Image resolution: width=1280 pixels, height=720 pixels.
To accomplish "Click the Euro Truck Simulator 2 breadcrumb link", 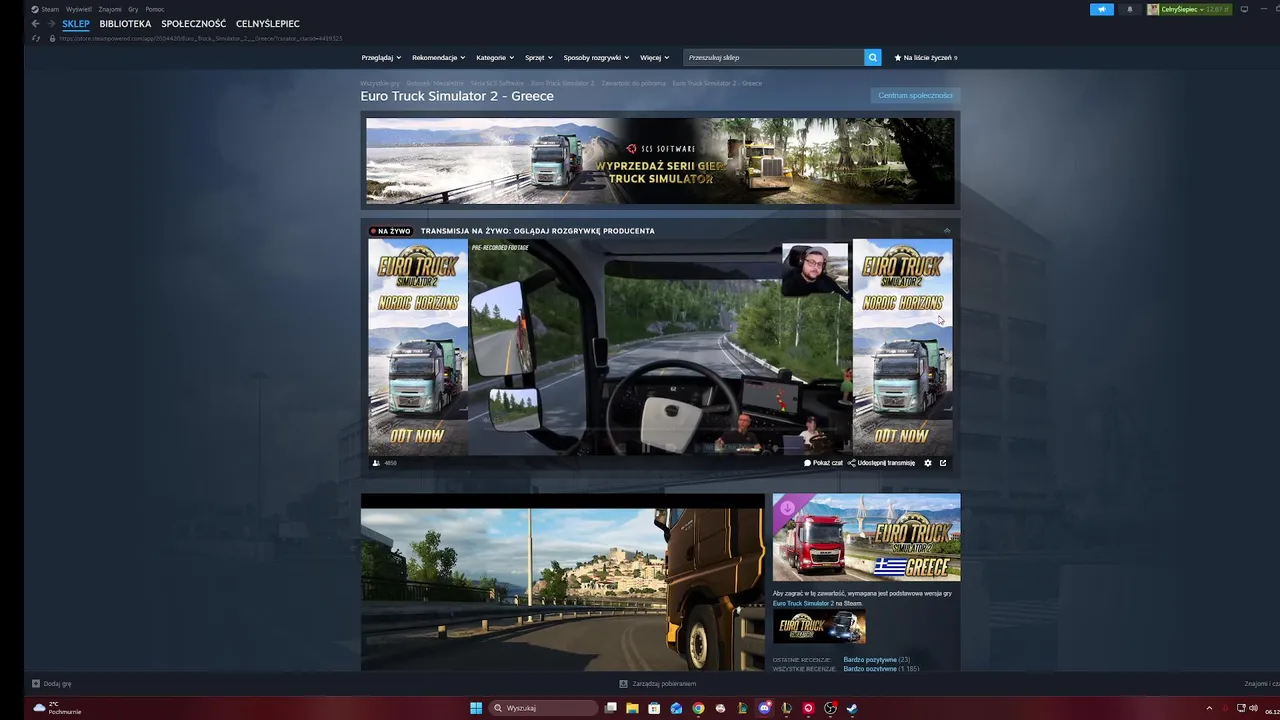I will click(x=562, y=83).
